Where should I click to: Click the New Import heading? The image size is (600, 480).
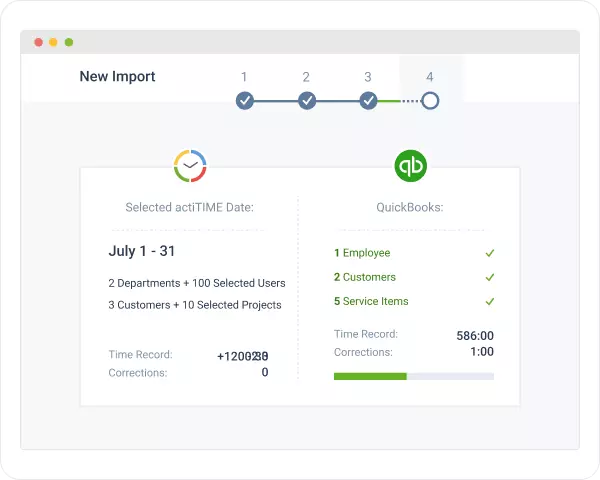pos(117,77)
